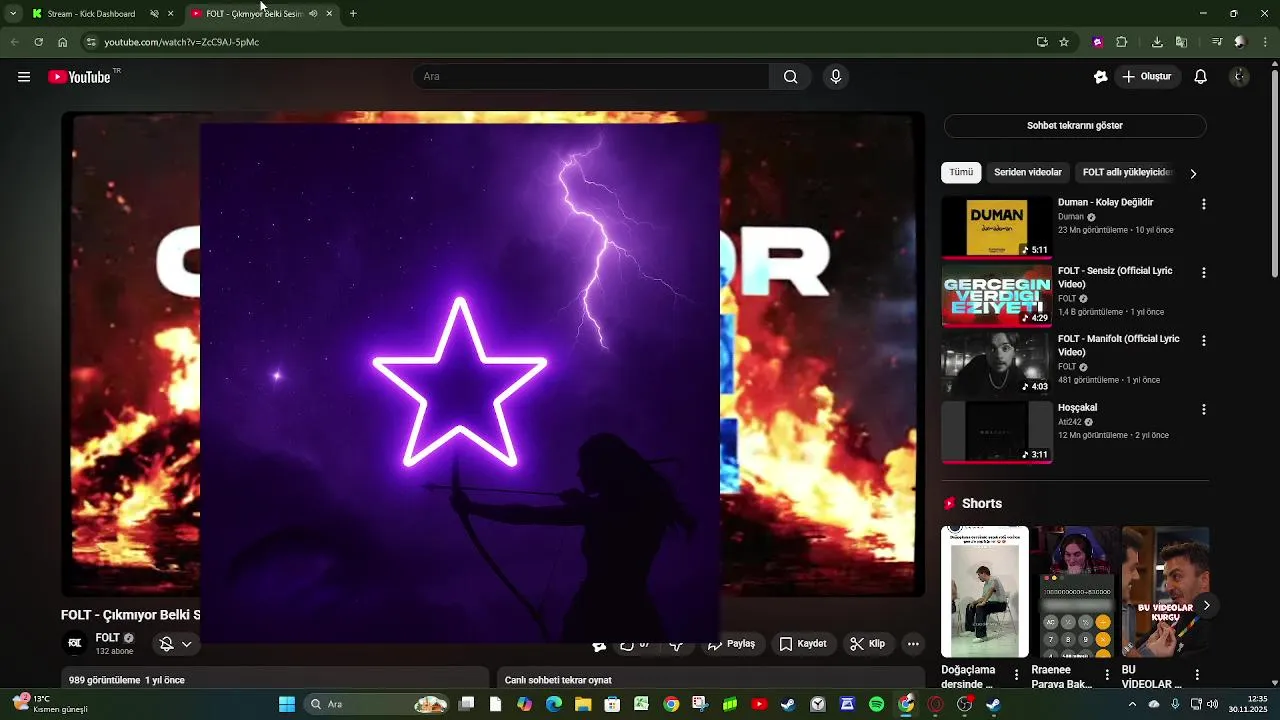Screen dimensions: 1280x720
Task: Open Spotify from the taskbar
Action: (877, 704)
